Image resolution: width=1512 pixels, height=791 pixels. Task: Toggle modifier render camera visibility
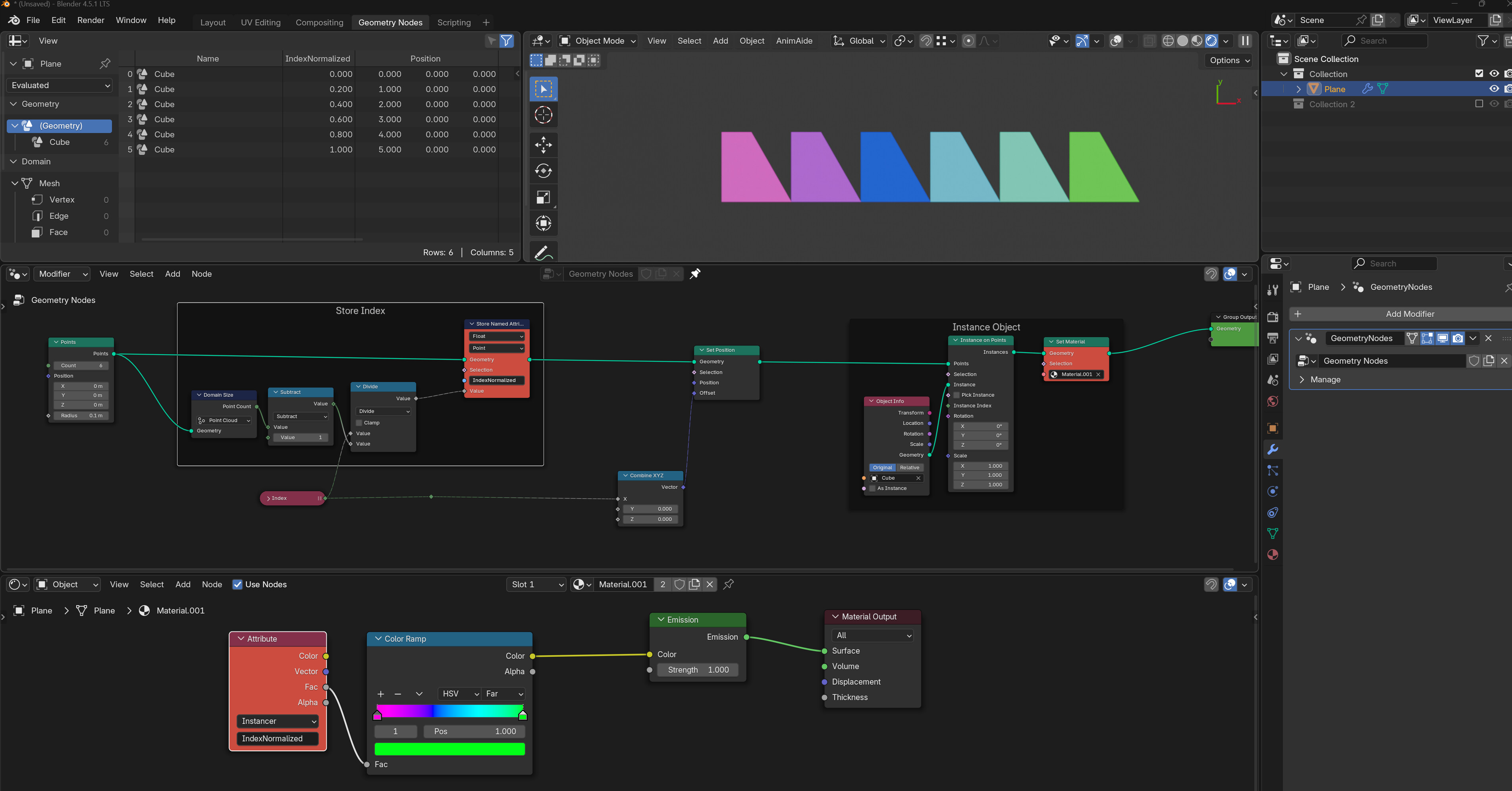1458,338
